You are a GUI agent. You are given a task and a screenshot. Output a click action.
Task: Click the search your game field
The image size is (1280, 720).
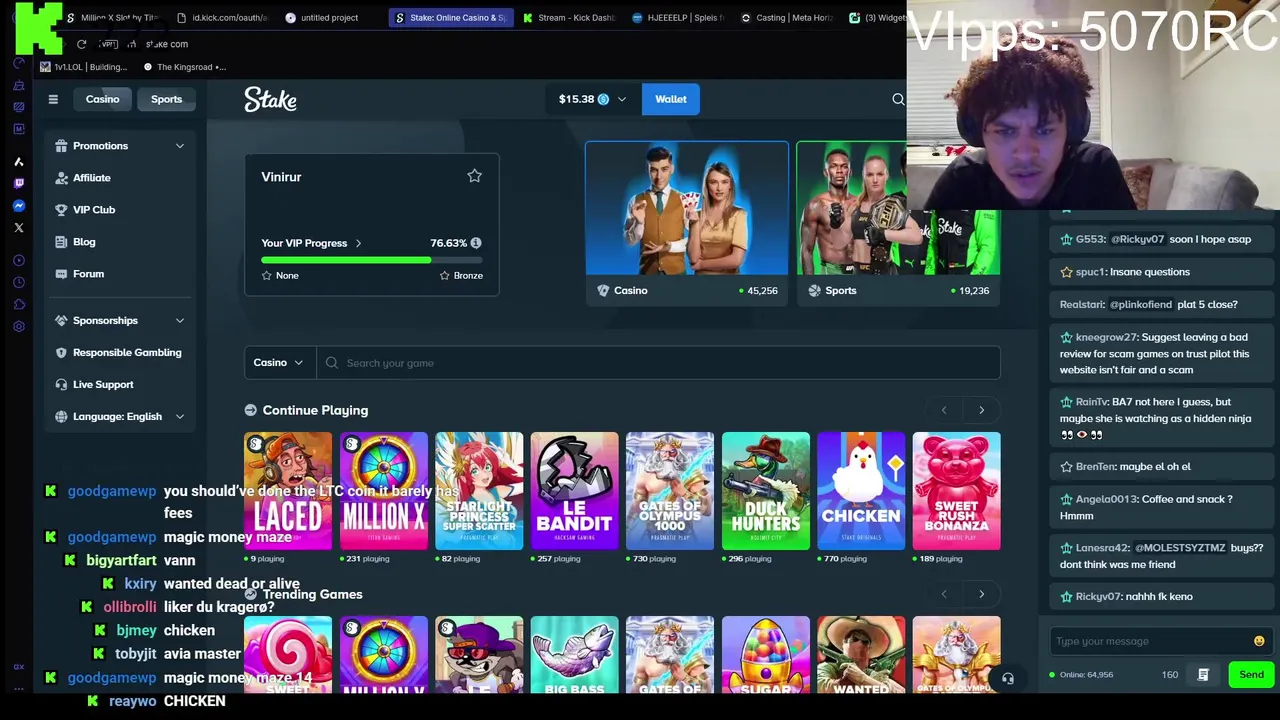coord(658,363)
